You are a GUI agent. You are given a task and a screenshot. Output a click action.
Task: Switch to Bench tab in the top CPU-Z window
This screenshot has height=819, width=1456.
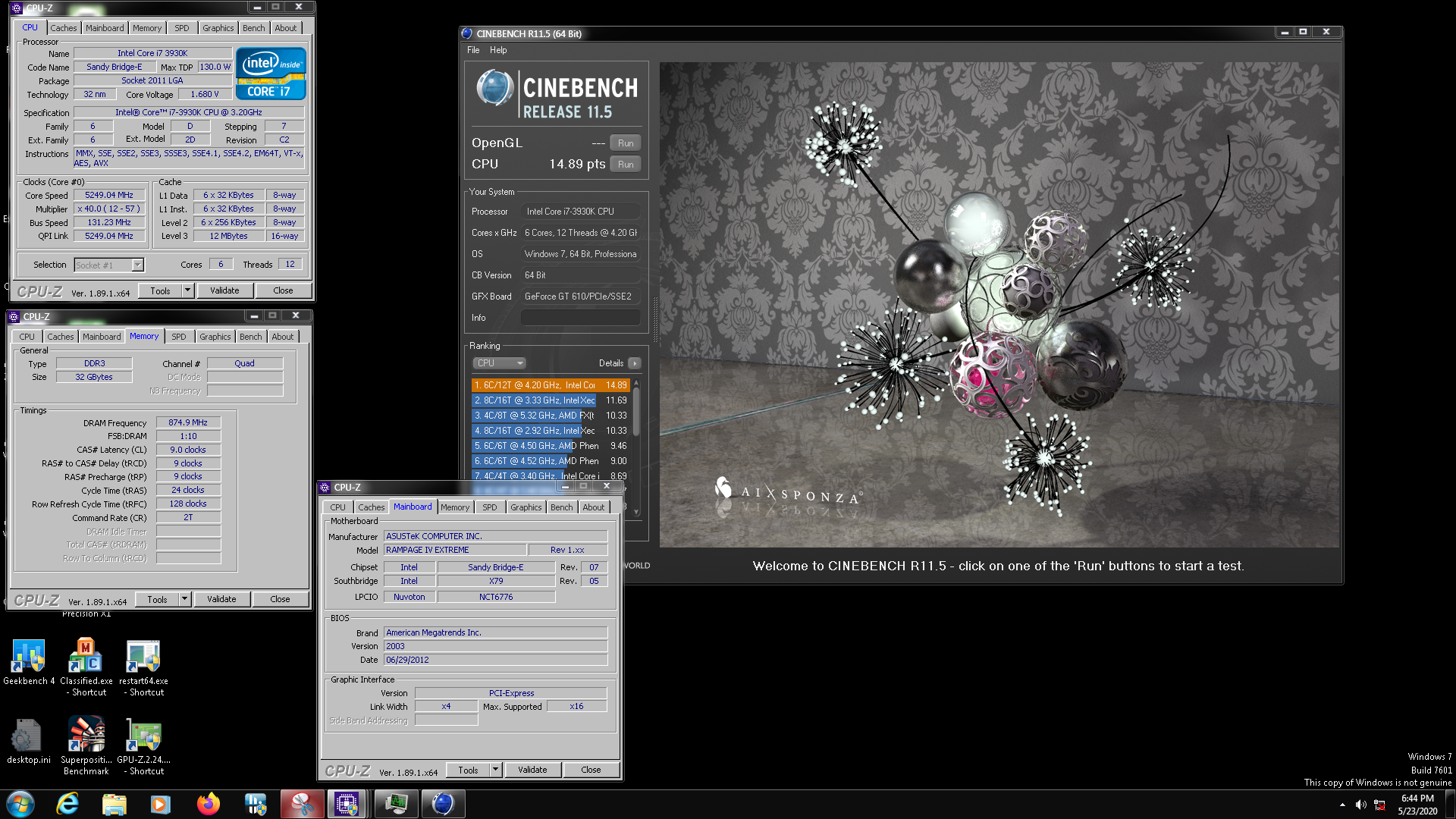click(254, 28)
